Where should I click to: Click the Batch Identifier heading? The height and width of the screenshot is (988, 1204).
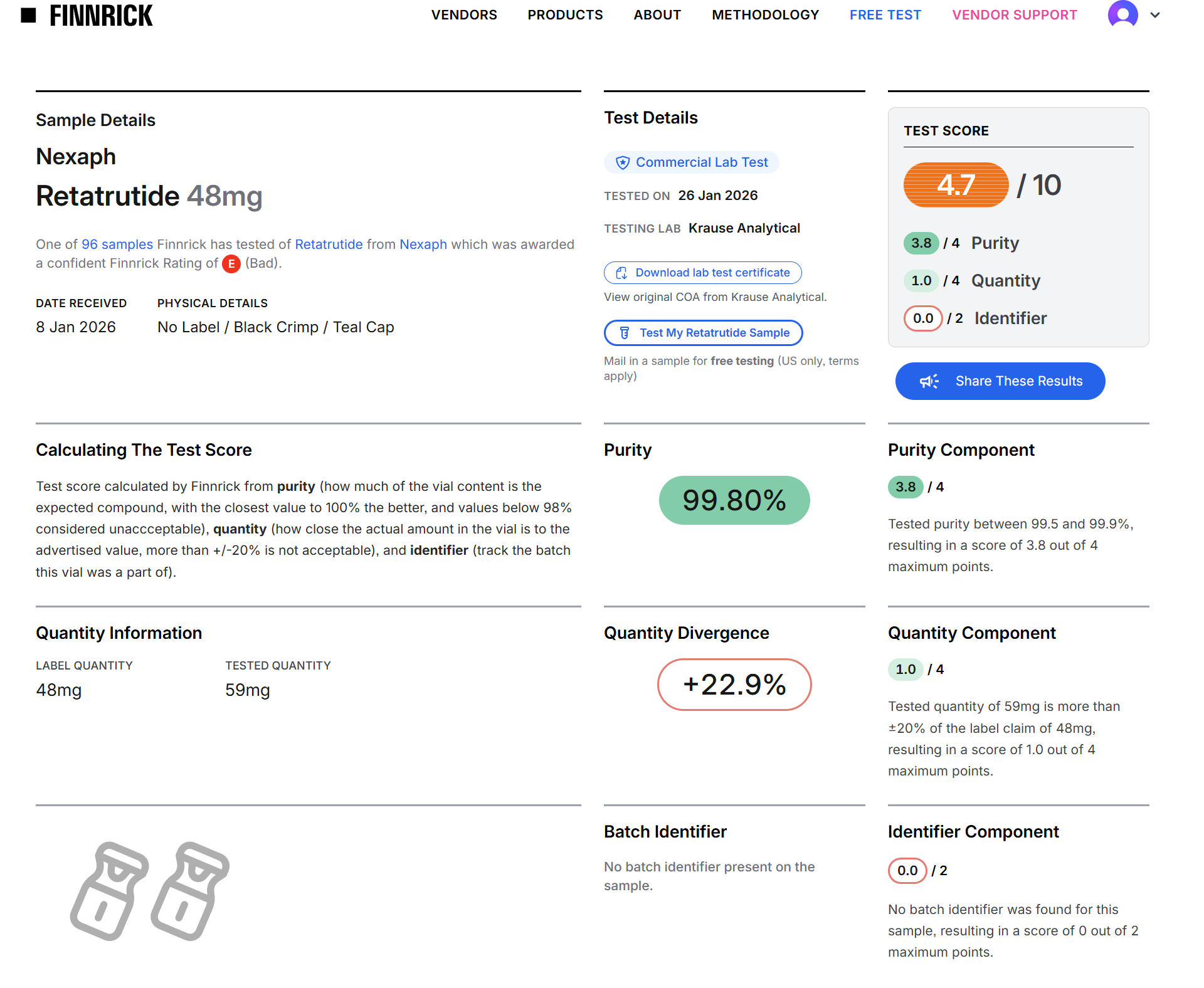pos(665,832)
